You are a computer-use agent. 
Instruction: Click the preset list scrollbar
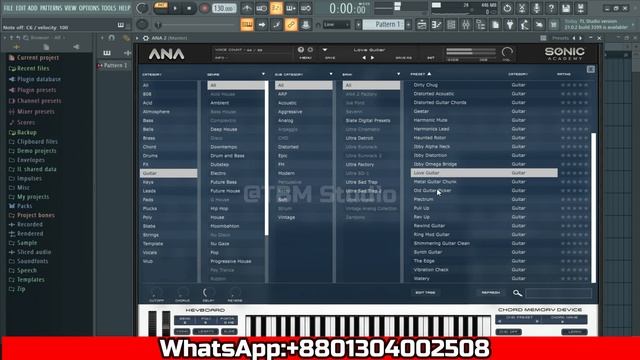[x=593, y=207]
